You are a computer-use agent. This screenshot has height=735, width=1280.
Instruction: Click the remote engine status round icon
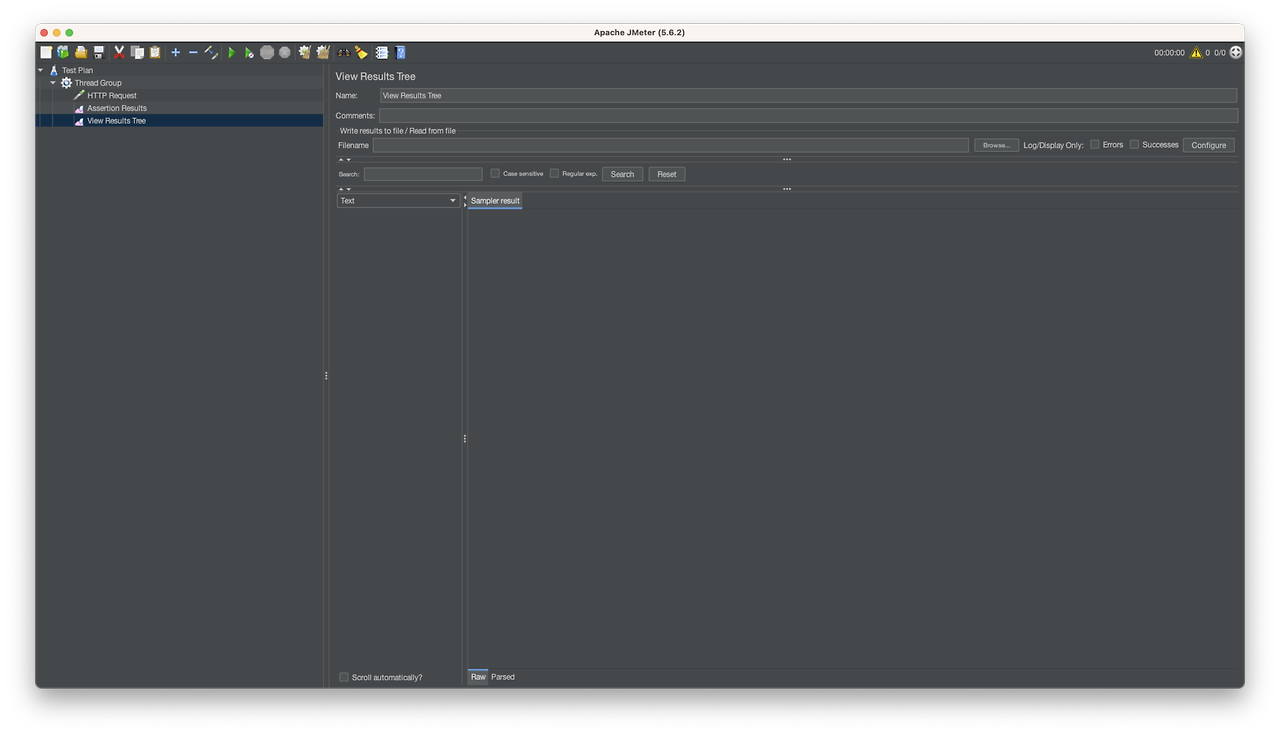[1236, 52]
